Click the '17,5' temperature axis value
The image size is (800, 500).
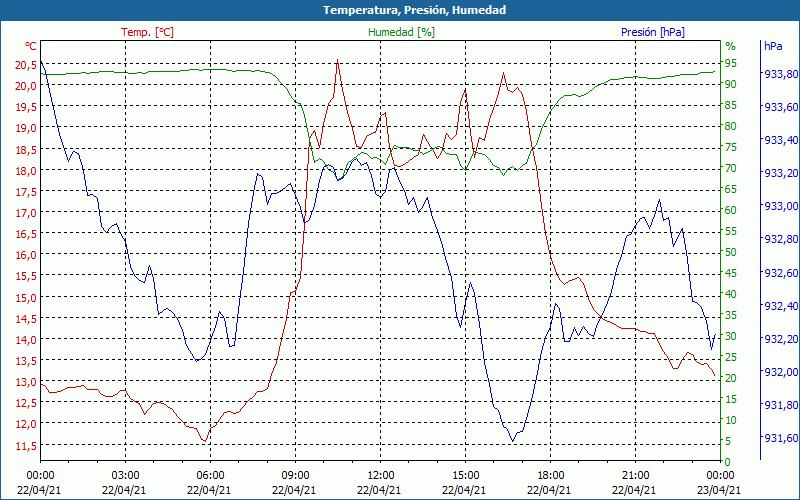[x=27, y=191]
